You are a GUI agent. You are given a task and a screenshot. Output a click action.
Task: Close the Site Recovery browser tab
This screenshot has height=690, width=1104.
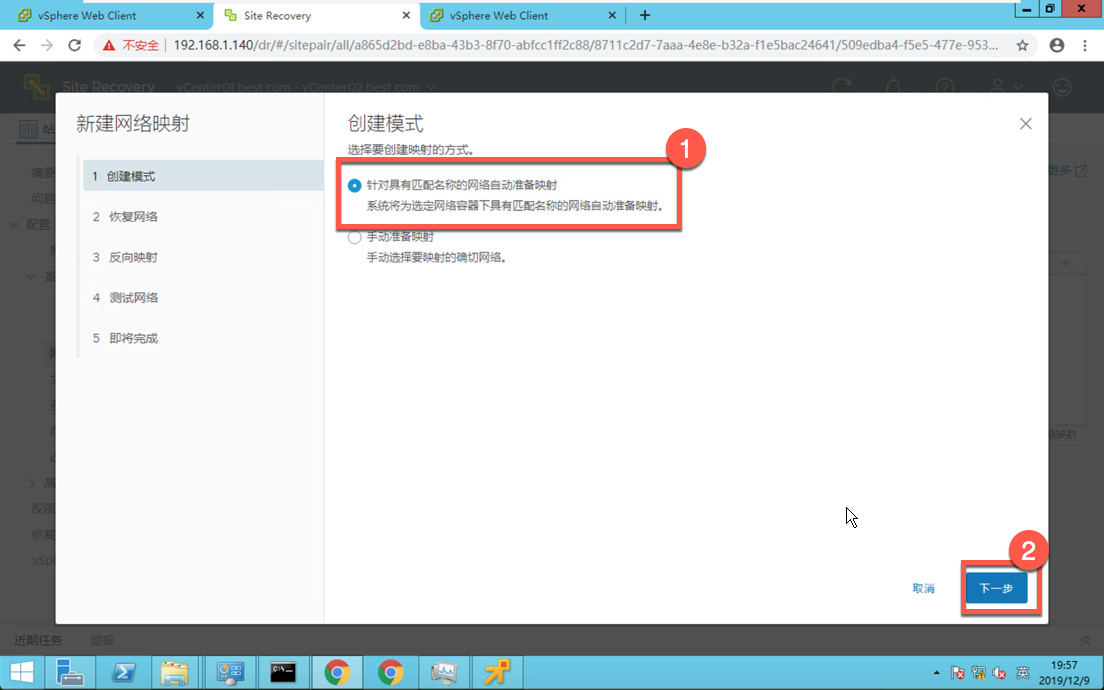[x=406, y=15]
